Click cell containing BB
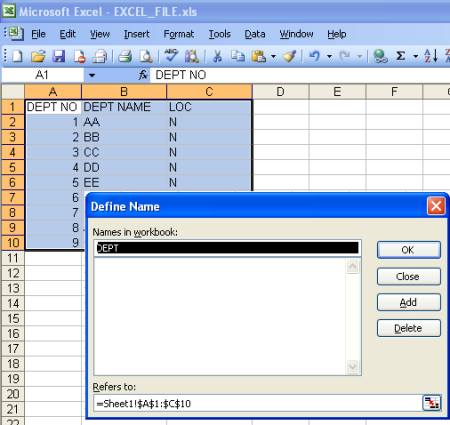Screen dimensions: 450x425 pyautogui.click(x=124, y=137)
